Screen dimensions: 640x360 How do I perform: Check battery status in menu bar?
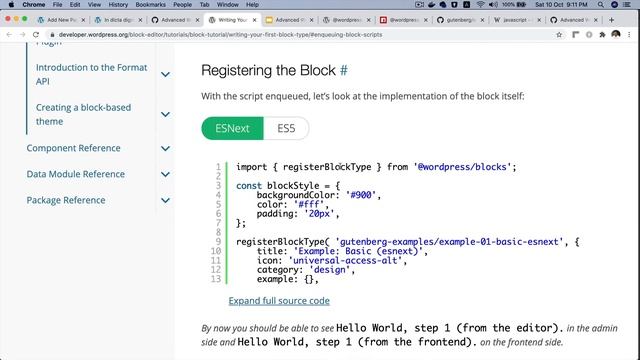(x=514, y=4)
